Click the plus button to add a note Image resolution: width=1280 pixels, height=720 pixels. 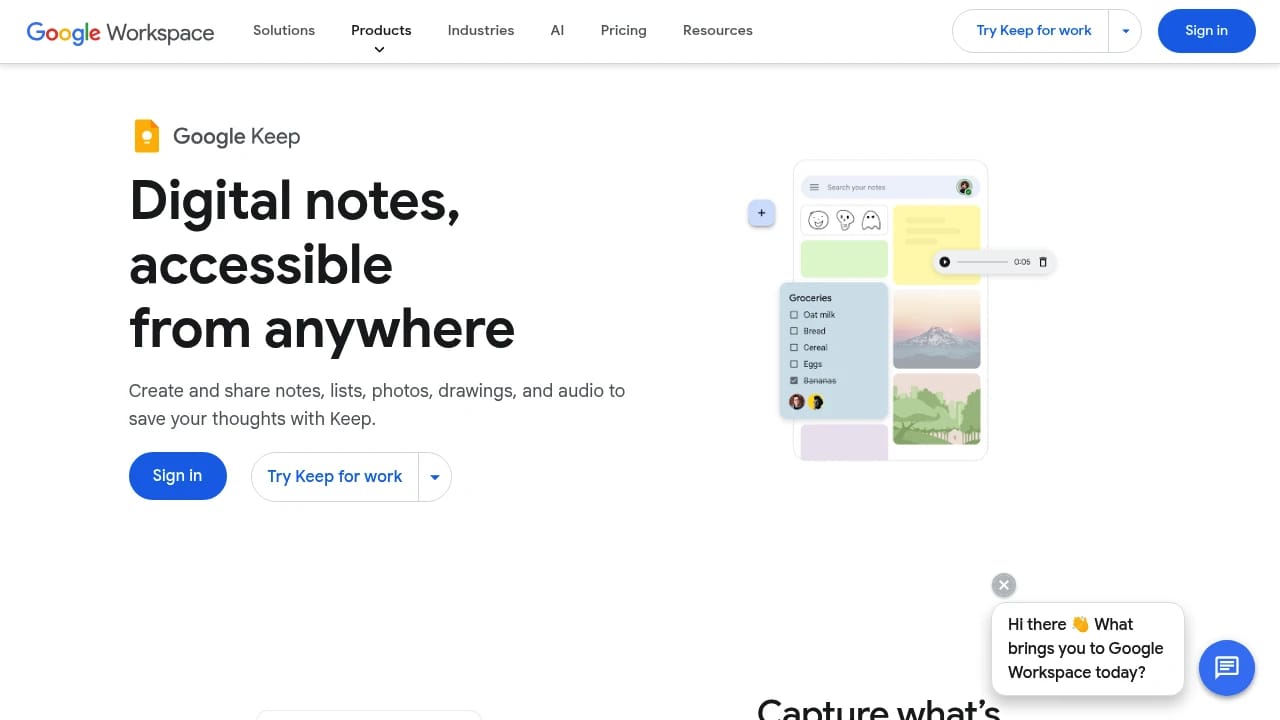click(761, 213)
